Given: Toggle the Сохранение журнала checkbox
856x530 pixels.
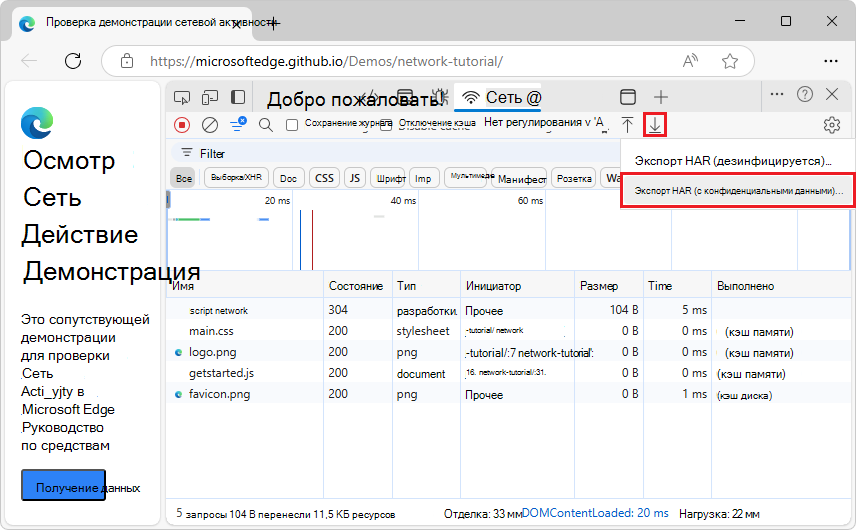Looking at the screenshot, I should click(x=292, y=125).
